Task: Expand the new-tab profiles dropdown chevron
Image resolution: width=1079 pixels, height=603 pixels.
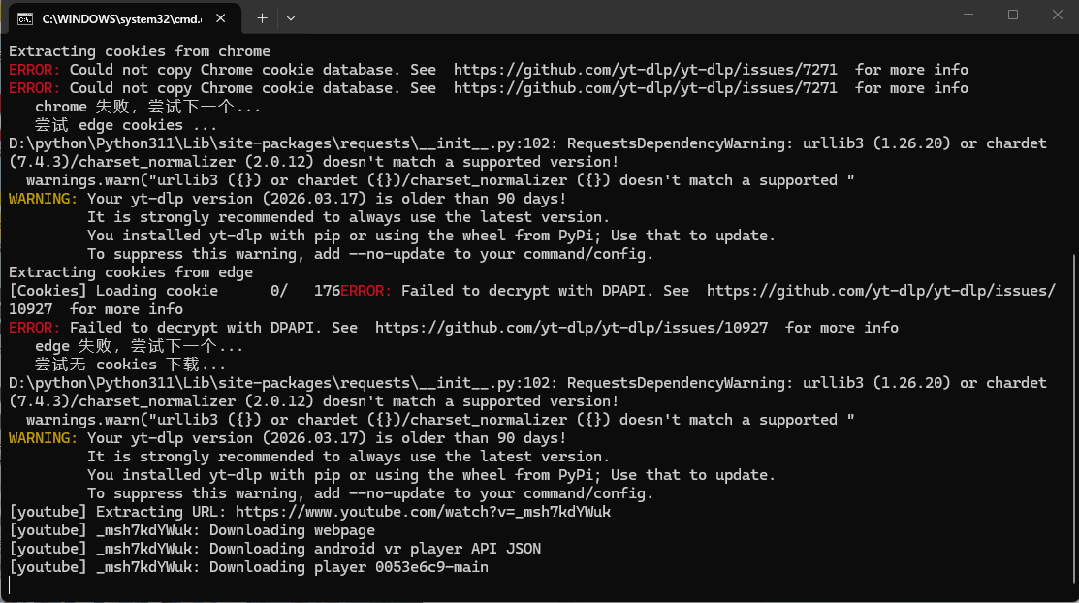Action: [x=291, y=19]
